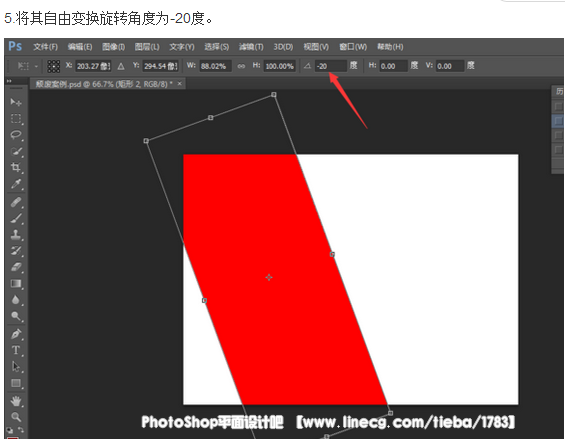Open the 图层(L) menu

pos(147,47)
